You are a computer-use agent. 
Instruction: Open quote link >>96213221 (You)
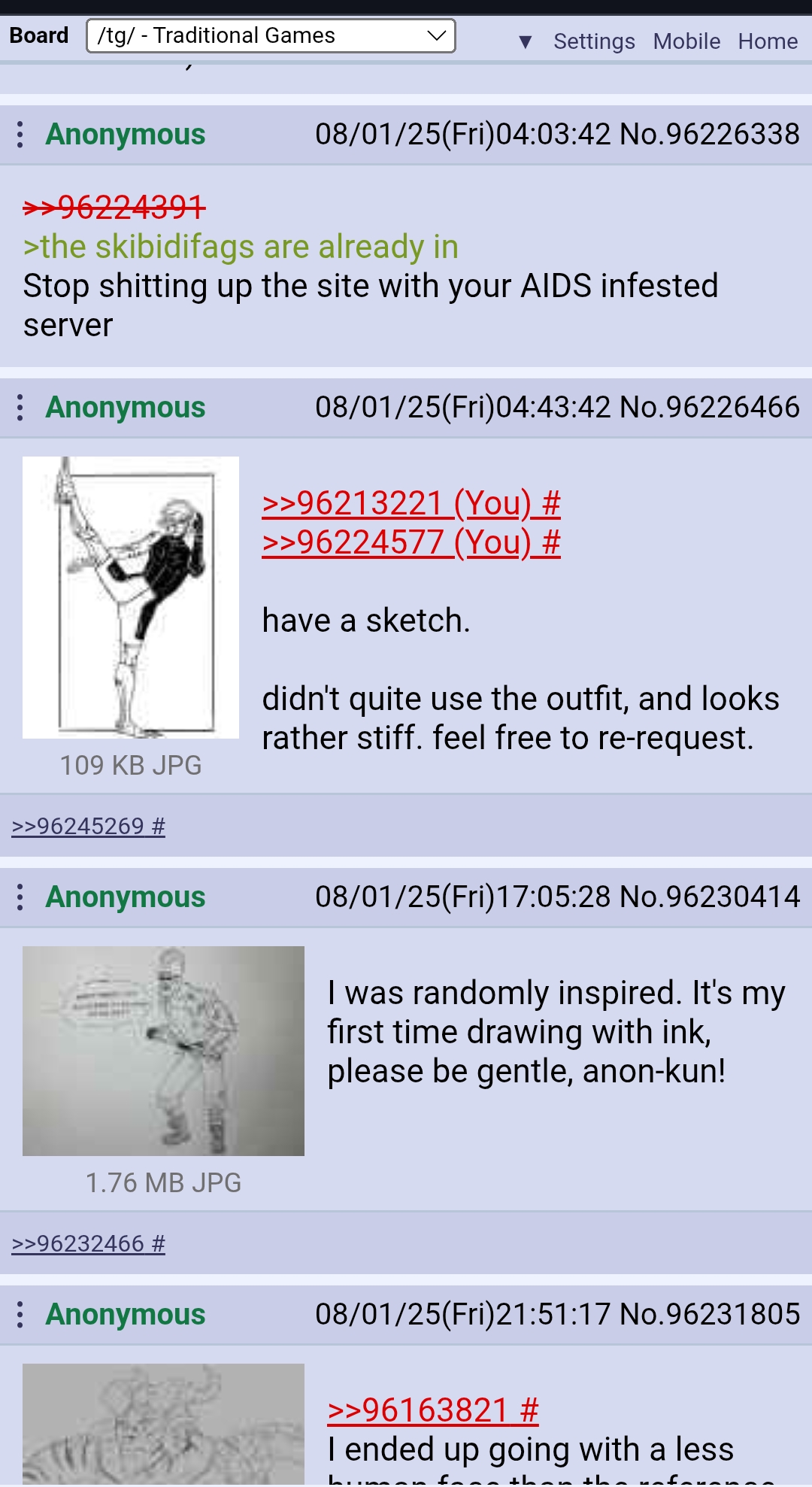point(411,503)
